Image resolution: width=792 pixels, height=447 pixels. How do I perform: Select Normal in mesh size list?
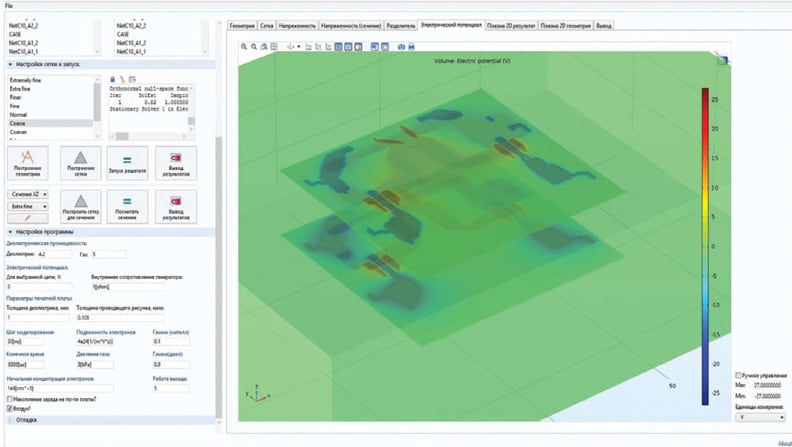(51, 115)
